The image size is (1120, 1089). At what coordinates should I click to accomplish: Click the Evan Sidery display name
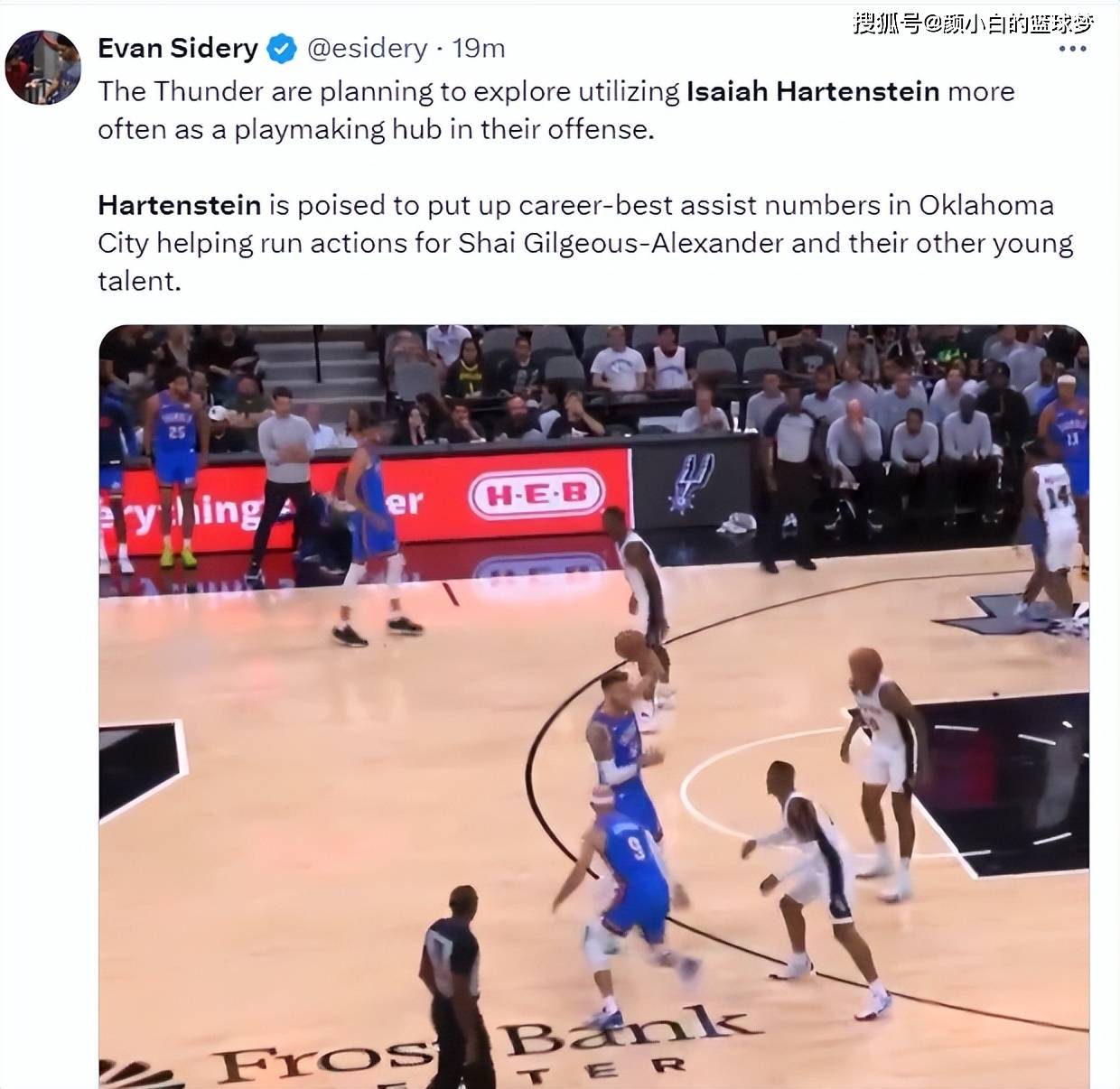[x=178, y=48]
